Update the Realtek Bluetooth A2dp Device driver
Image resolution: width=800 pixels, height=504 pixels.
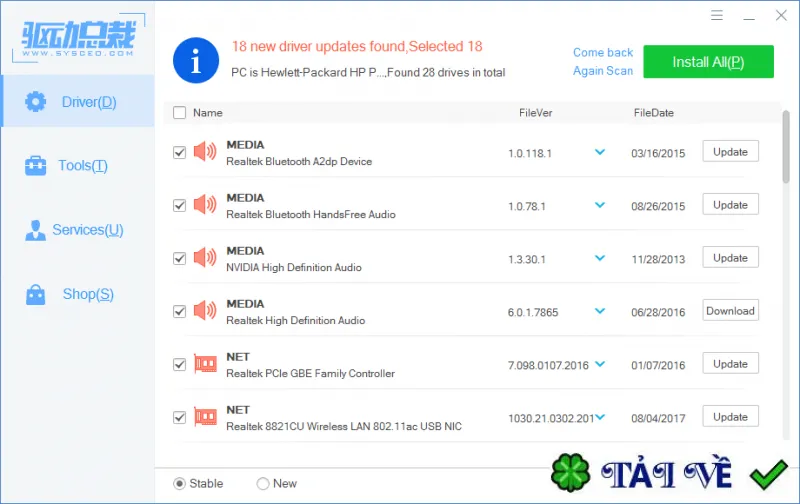730,152
